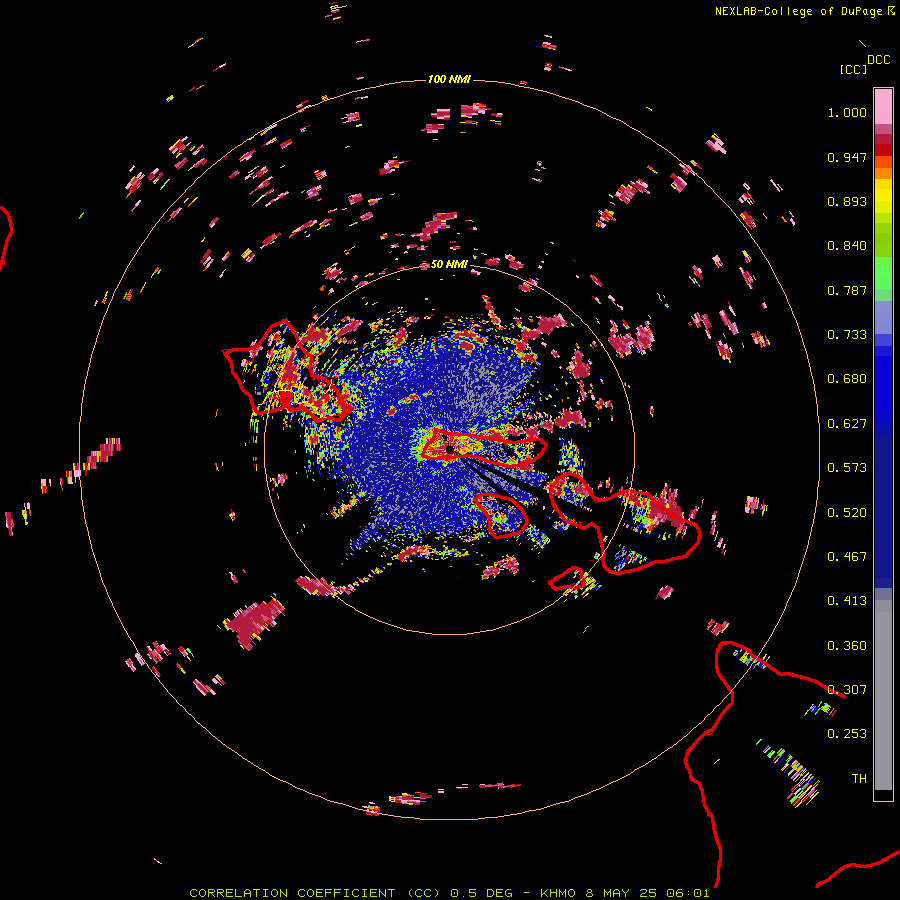Pick the light pink band of the color bar
This screenshot has width=900, height=900.
(883, 106)
